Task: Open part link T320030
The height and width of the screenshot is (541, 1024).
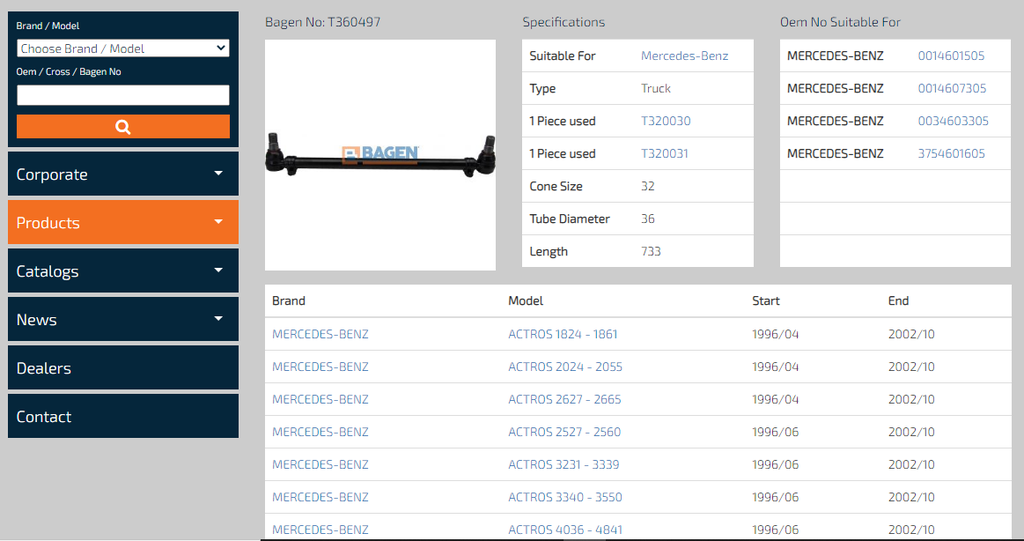Action: point(665,121)
